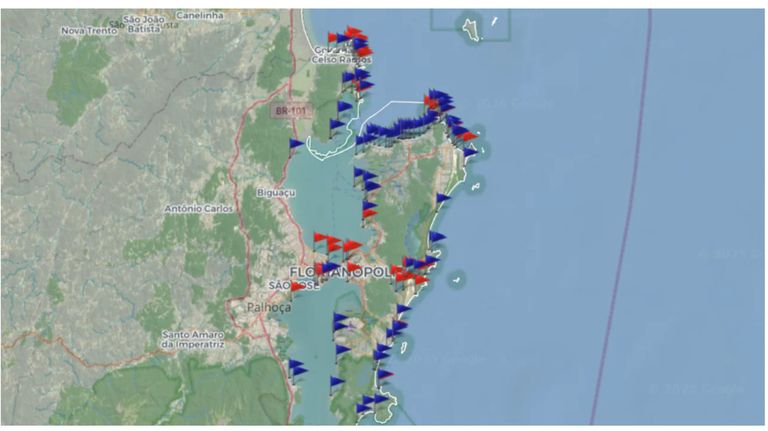Select the Santo Amaro da Imperatriz label
This screenshot has width=768, height=431.
coord(193,339)
